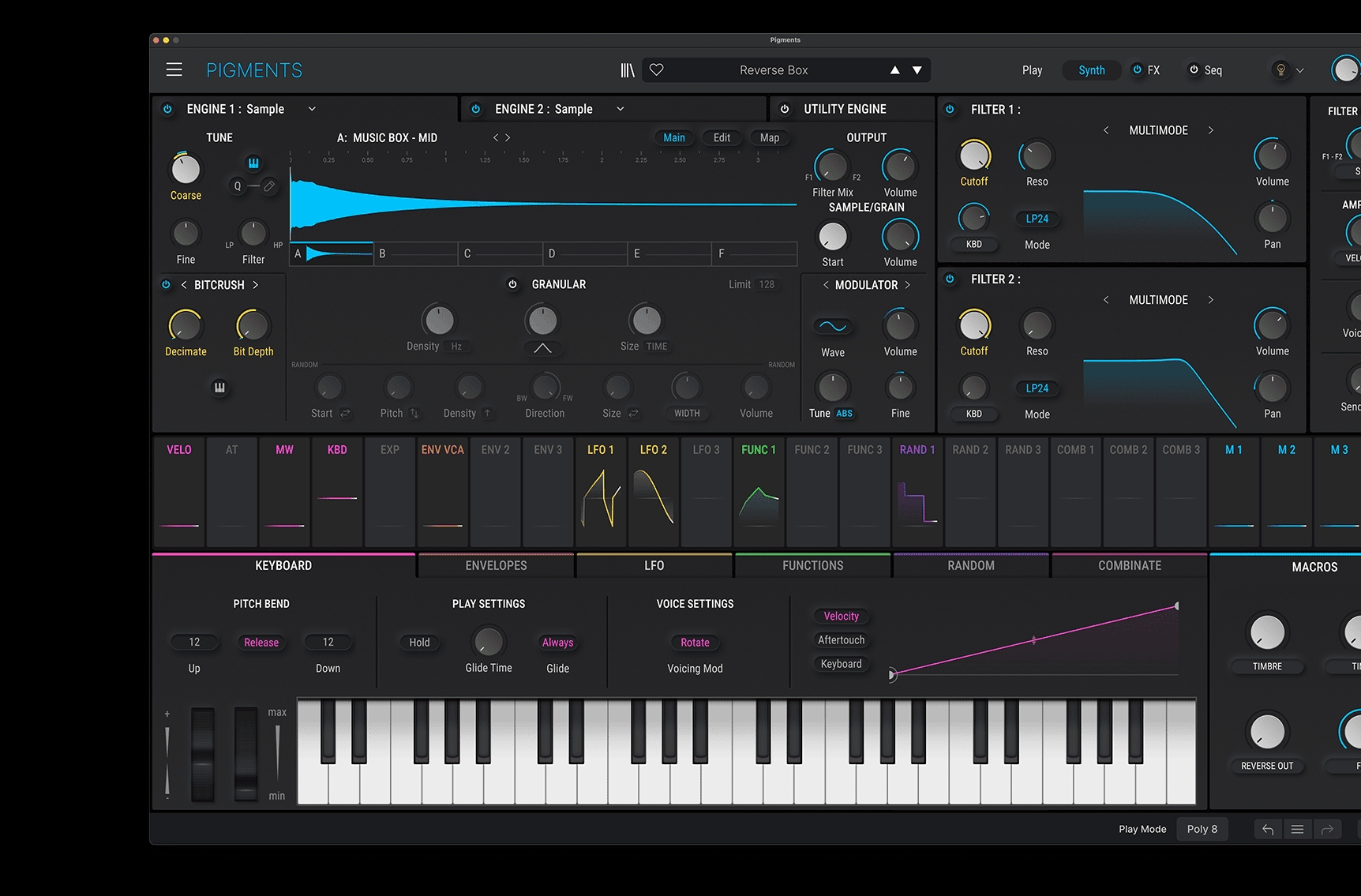The image size is (1361, 896).
Task: Select next Filter 2 type
Action: point(1210,300)
